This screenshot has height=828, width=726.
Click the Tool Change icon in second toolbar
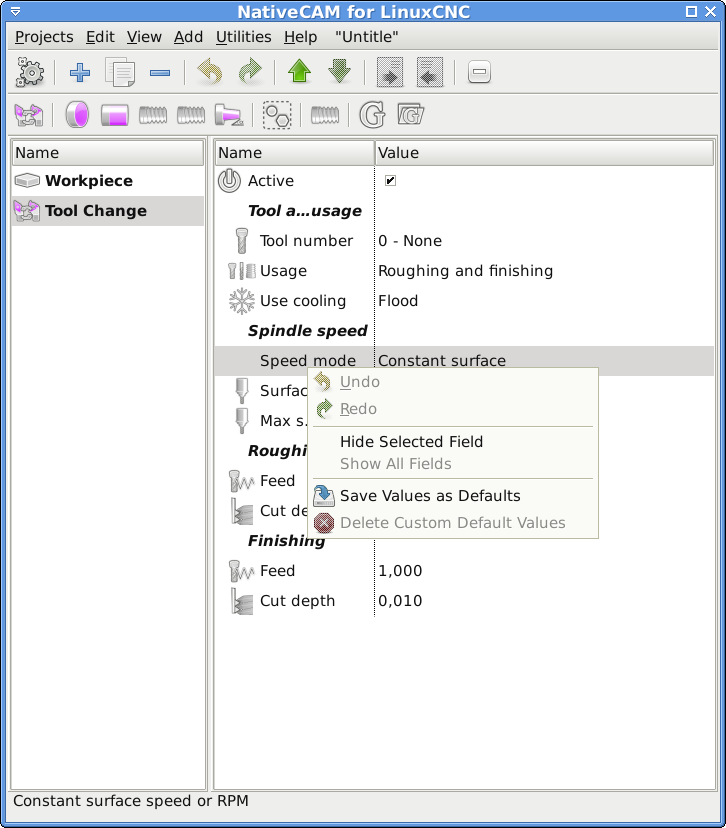(29, 115)
